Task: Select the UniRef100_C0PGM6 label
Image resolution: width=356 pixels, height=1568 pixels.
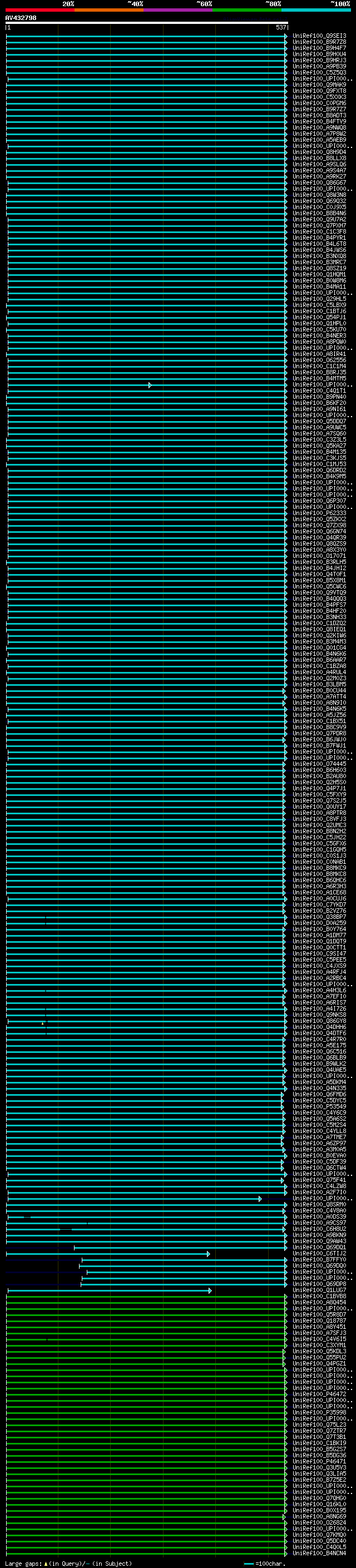Action: [x=319, y=103]
